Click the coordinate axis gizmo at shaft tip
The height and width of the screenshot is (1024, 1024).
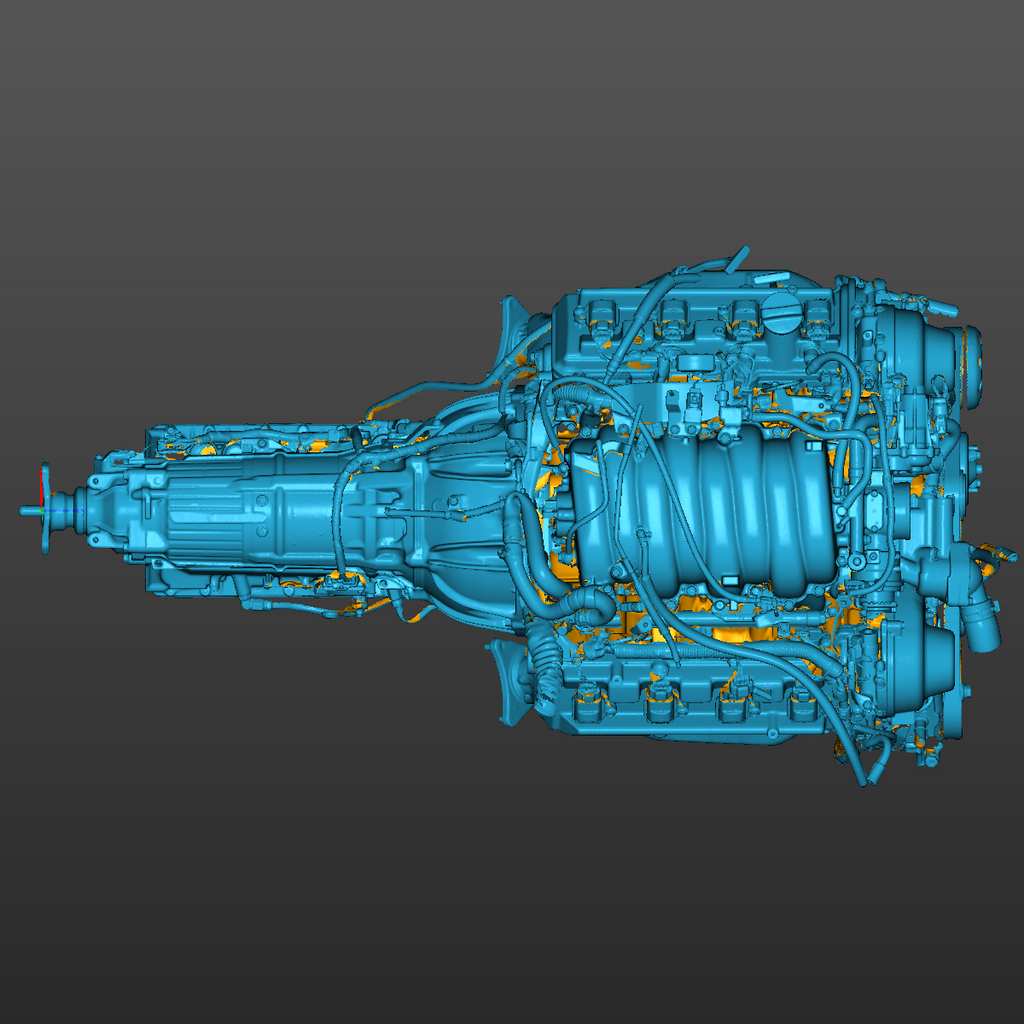[x=42, y=509]
